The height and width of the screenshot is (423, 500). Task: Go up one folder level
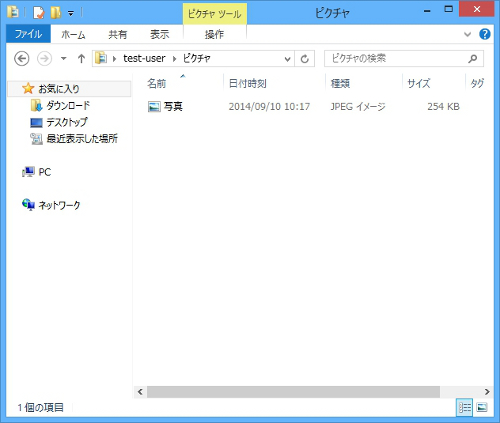81,59
